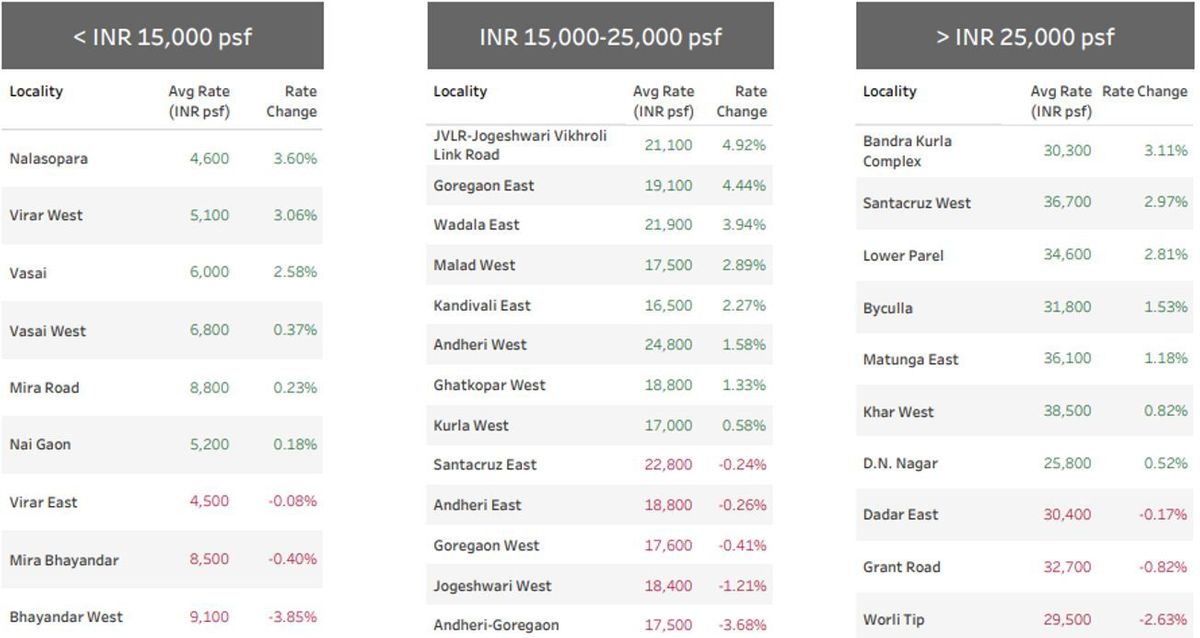Click the Mira Road locality name

[44, 388]
